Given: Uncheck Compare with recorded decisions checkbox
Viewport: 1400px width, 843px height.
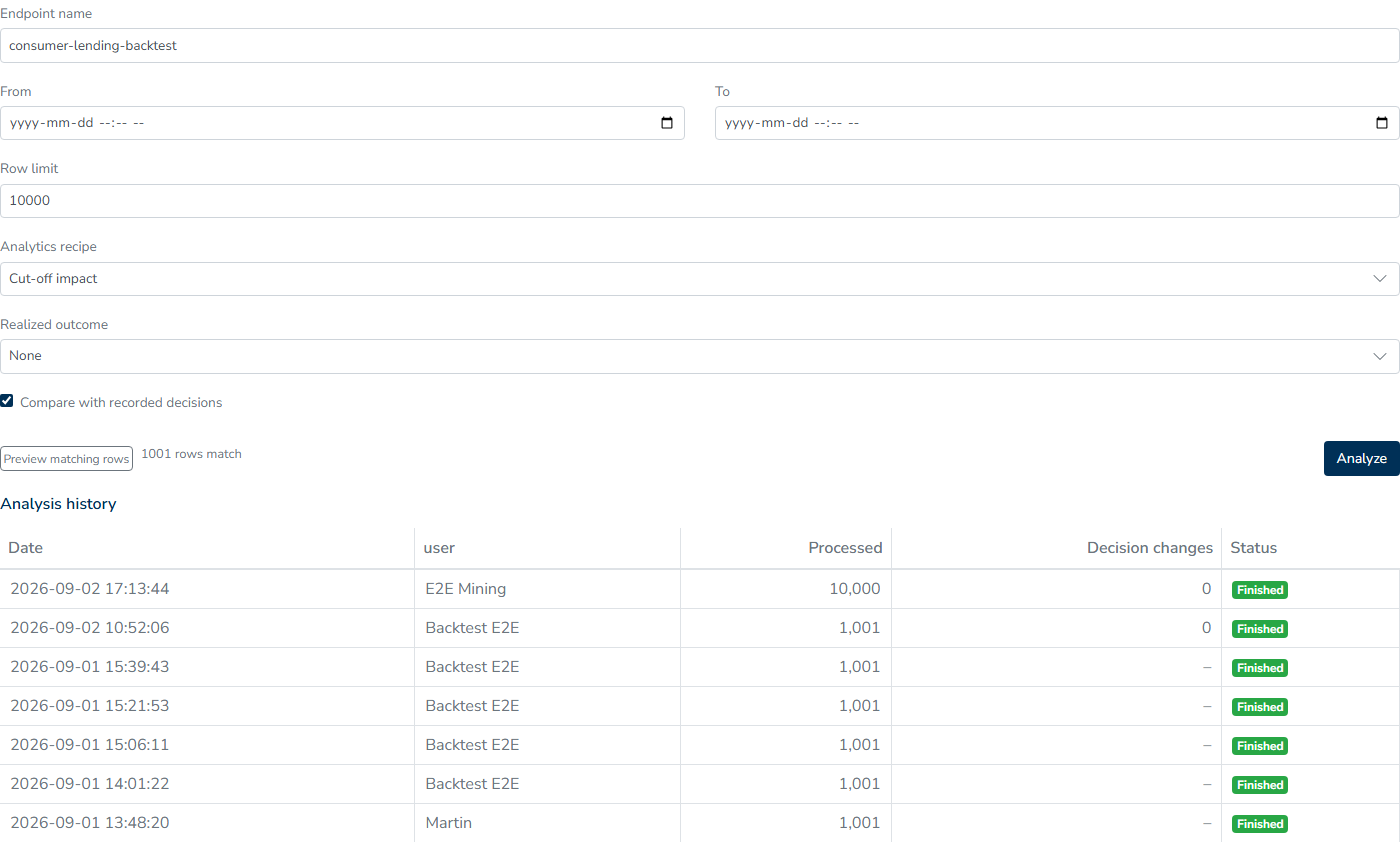Looking at the screenshot, I should coord(7,401).
